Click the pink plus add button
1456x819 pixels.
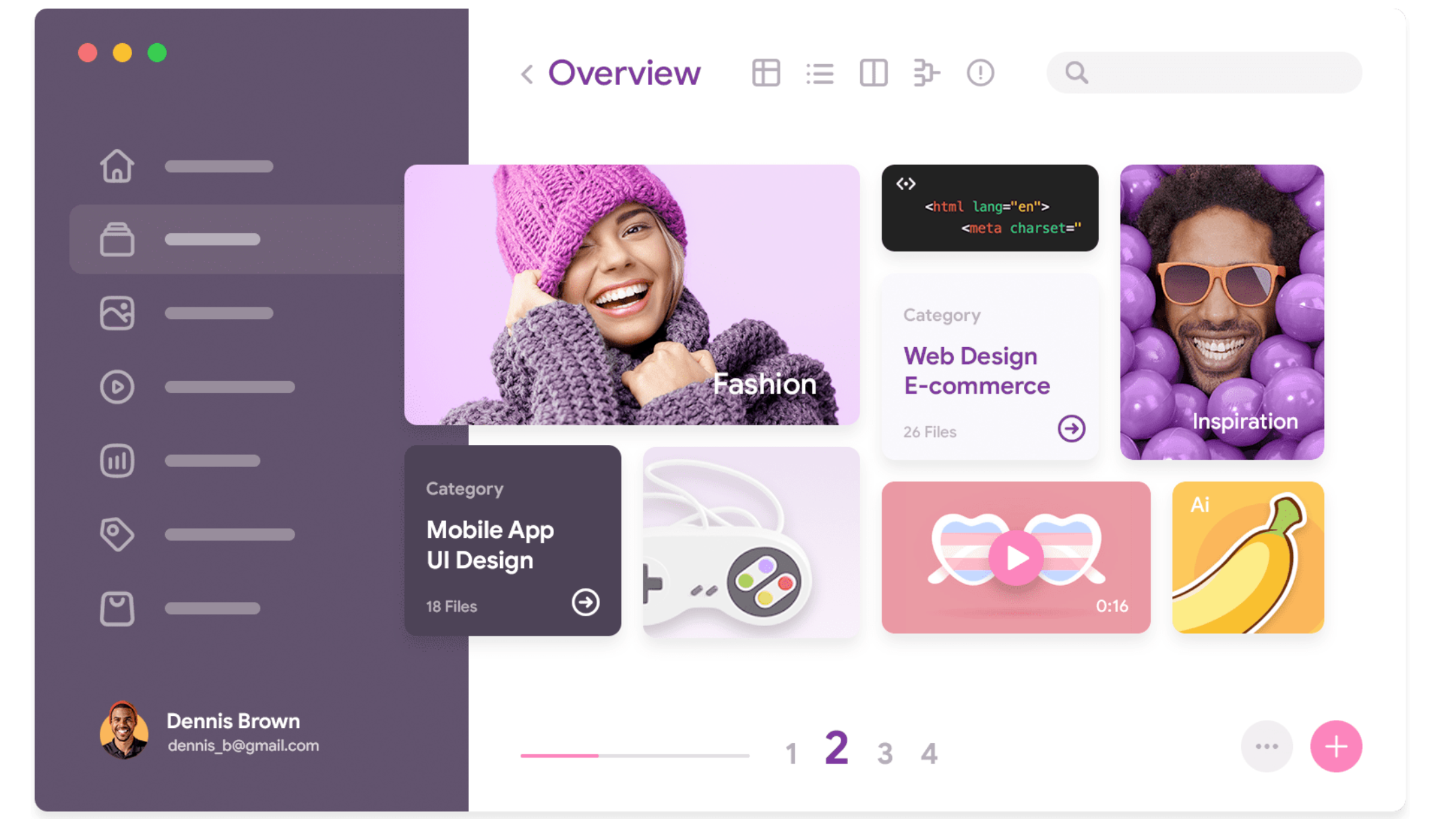(1336, 746)
